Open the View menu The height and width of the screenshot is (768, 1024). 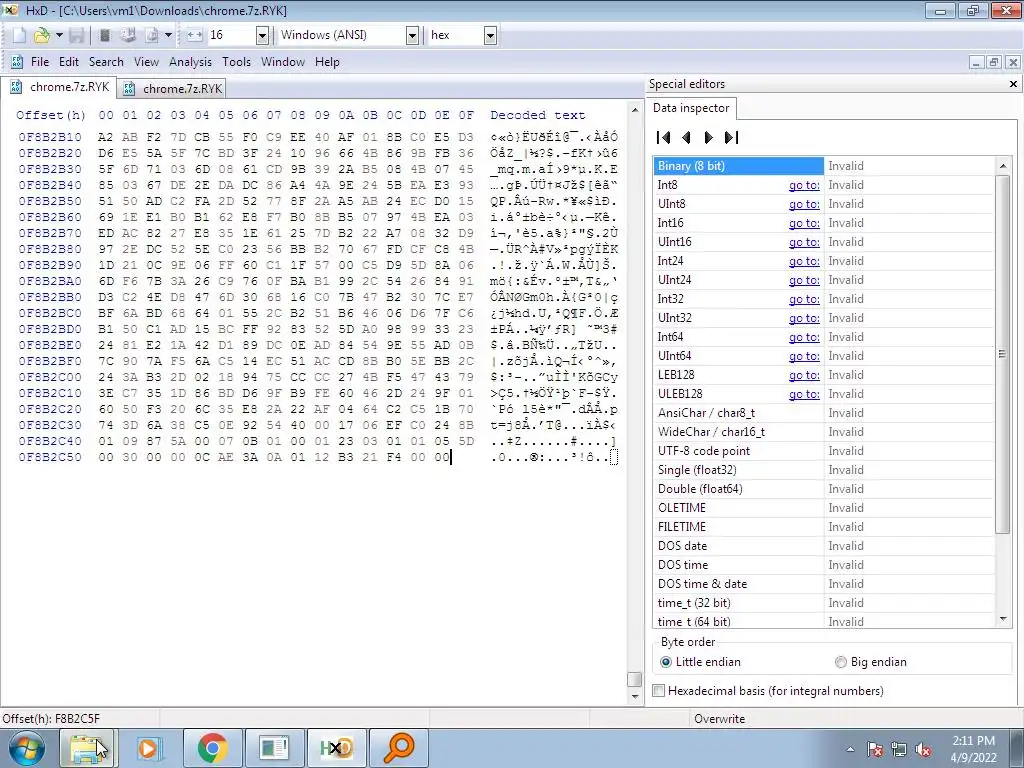click(146, 62)
